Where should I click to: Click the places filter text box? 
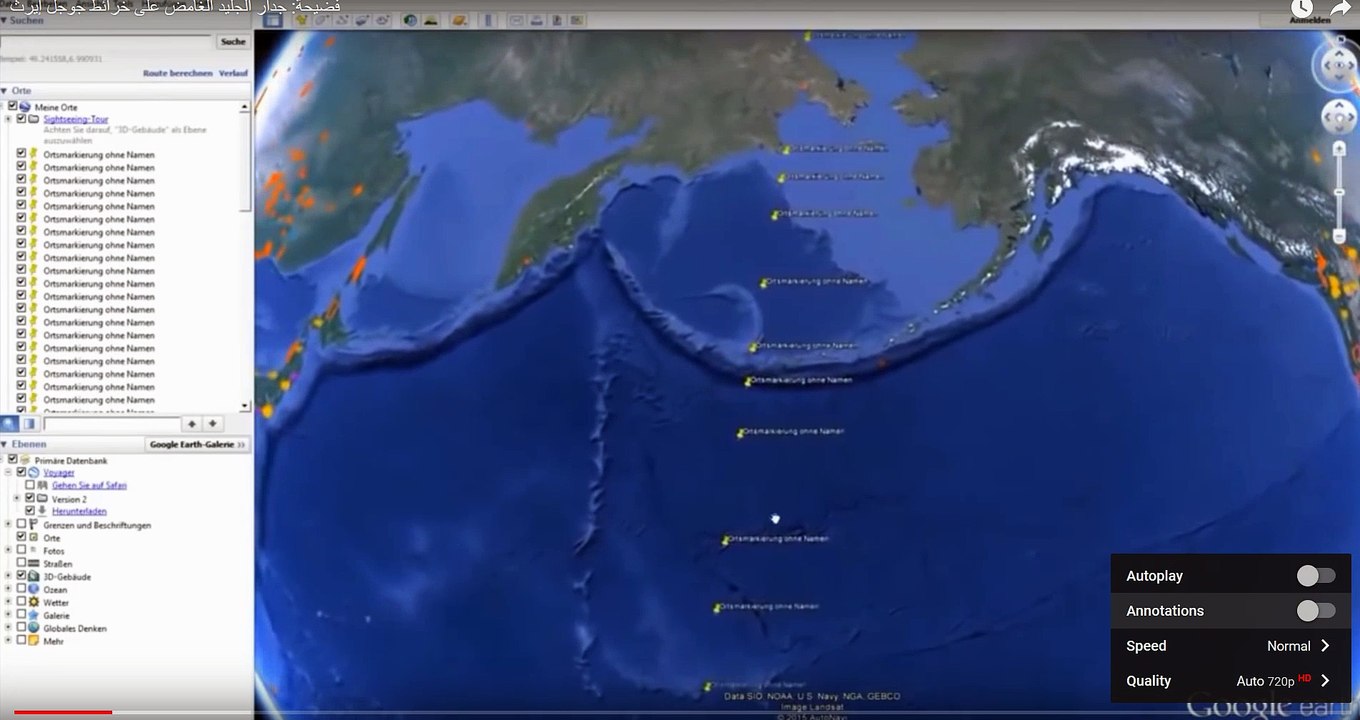[x=111, y=424]
